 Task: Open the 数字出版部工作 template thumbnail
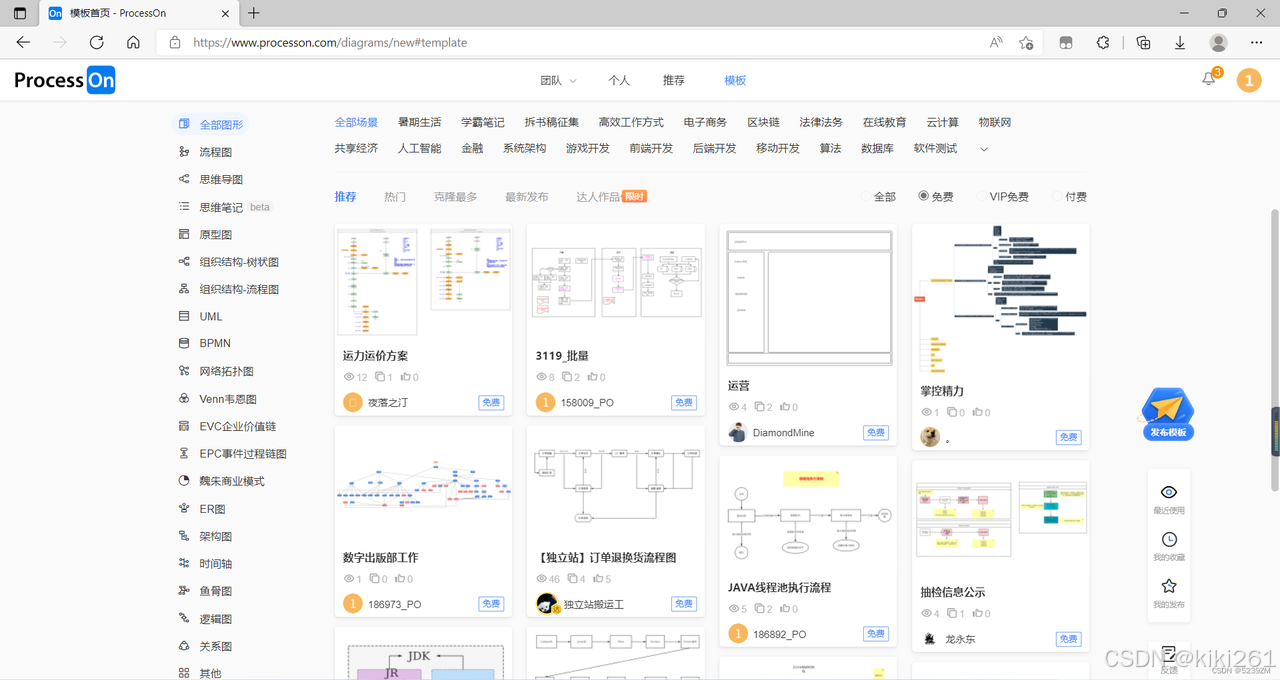click(x=423, y=483)
